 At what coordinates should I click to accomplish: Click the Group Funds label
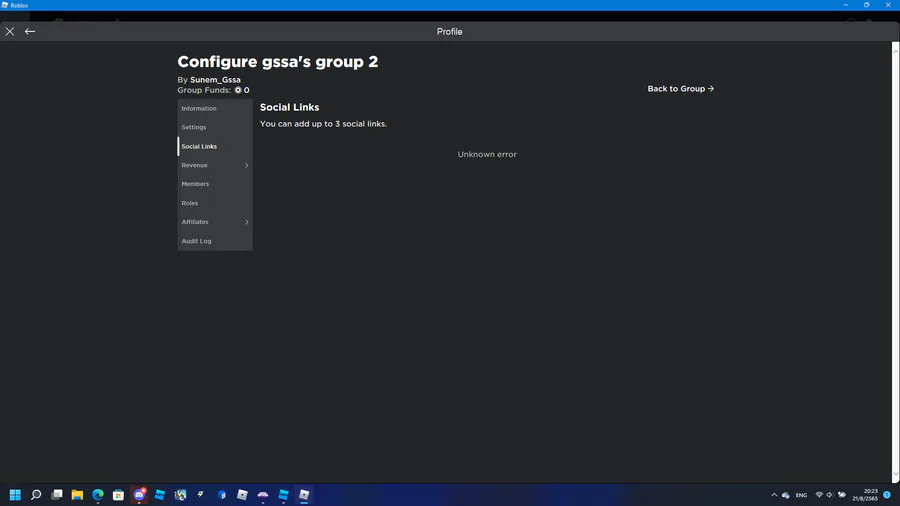204,90
